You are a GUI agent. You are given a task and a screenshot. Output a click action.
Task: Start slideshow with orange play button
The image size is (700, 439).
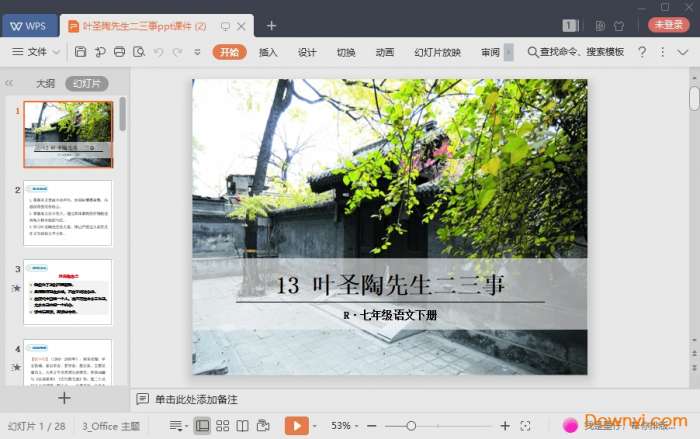(x=296, y=426)
